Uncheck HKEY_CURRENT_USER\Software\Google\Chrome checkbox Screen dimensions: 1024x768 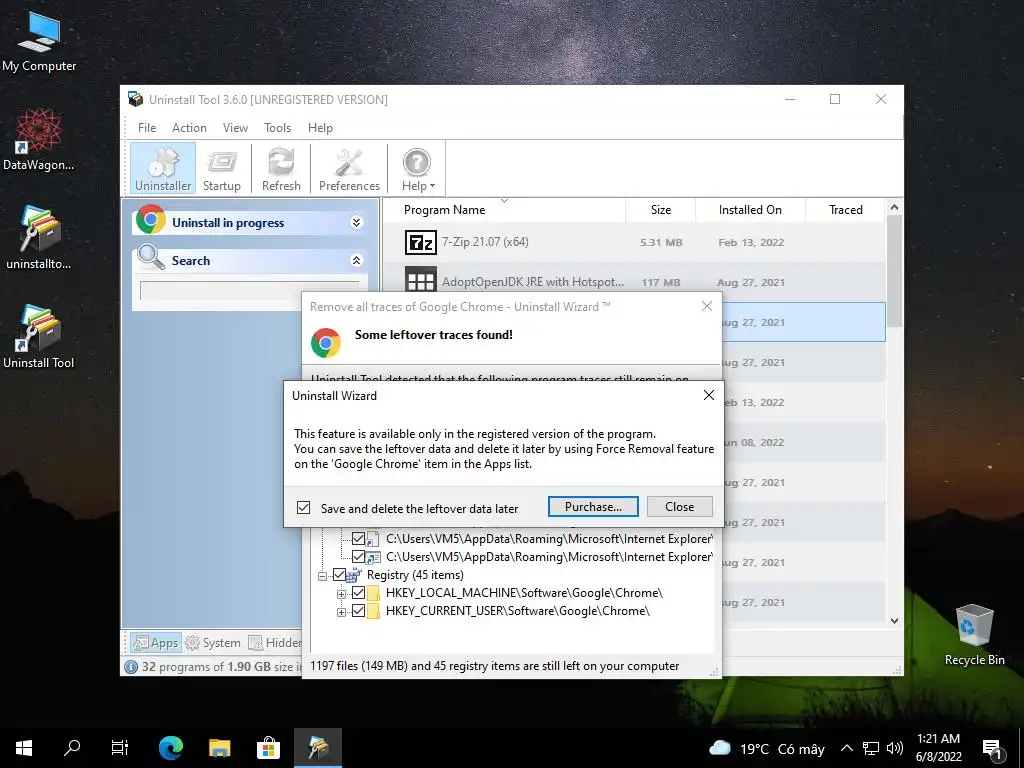click(x=359, y=611)
